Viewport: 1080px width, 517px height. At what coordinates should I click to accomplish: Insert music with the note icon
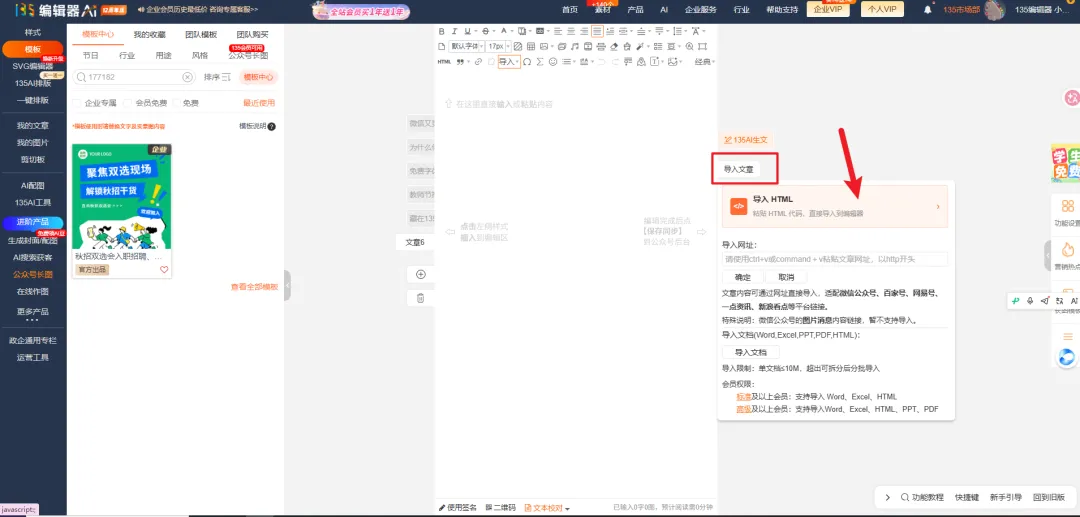[x=574, y=46]
